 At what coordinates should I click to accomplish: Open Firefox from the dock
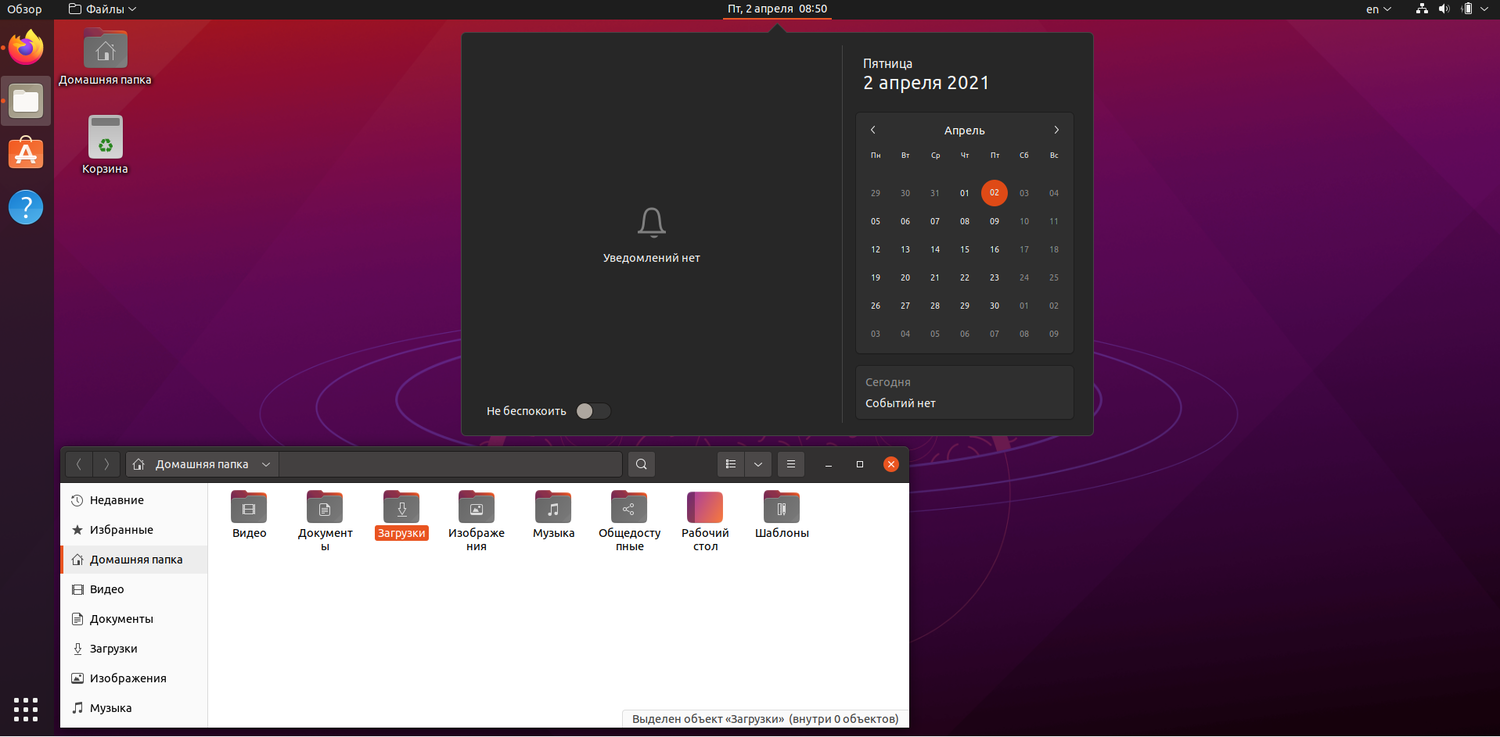coord(25,47)
